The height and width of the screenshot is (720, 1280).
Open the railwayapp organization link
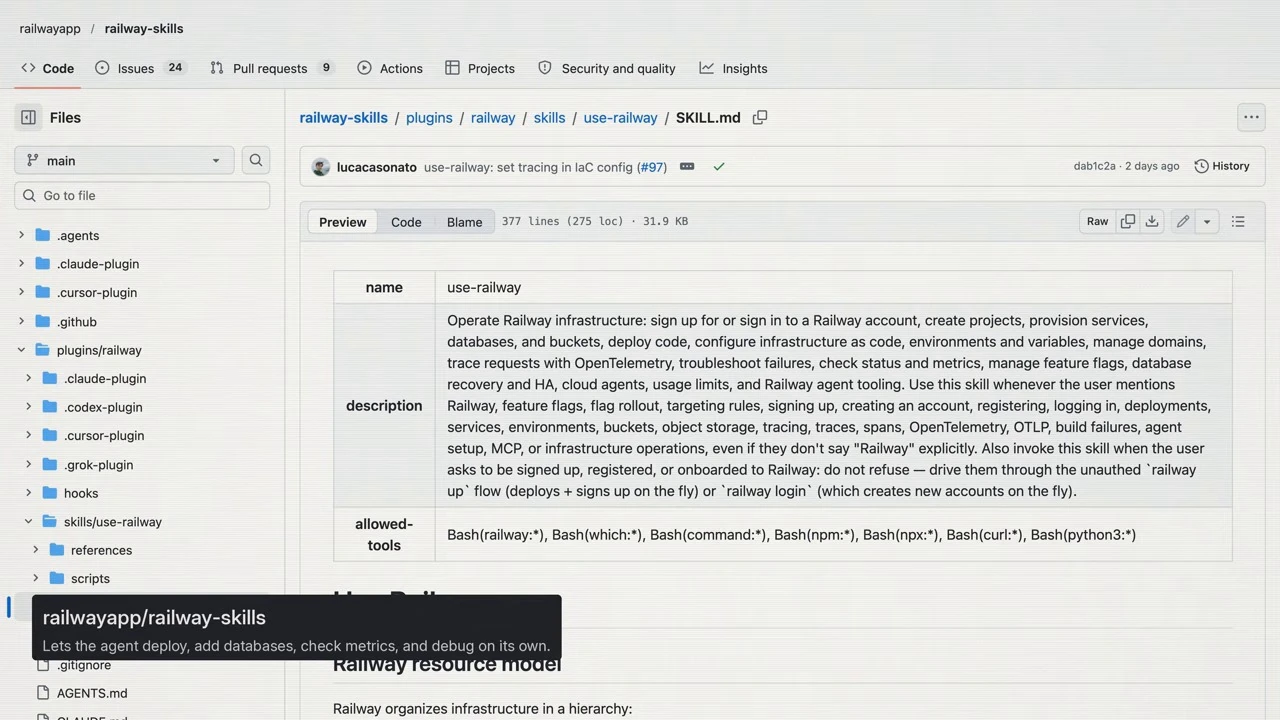[x=50, y=28]
